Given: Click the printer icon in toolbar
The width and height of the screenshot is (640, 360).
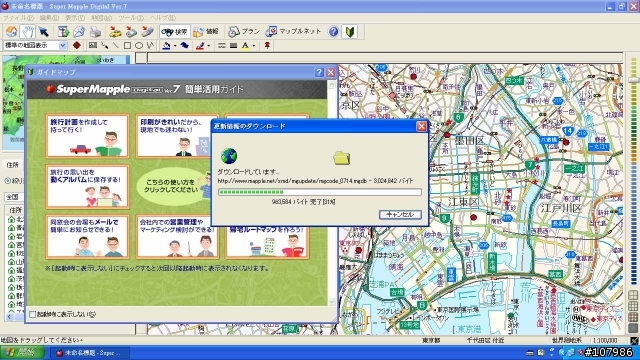Looking at the screenshot, I should [96, 31].
